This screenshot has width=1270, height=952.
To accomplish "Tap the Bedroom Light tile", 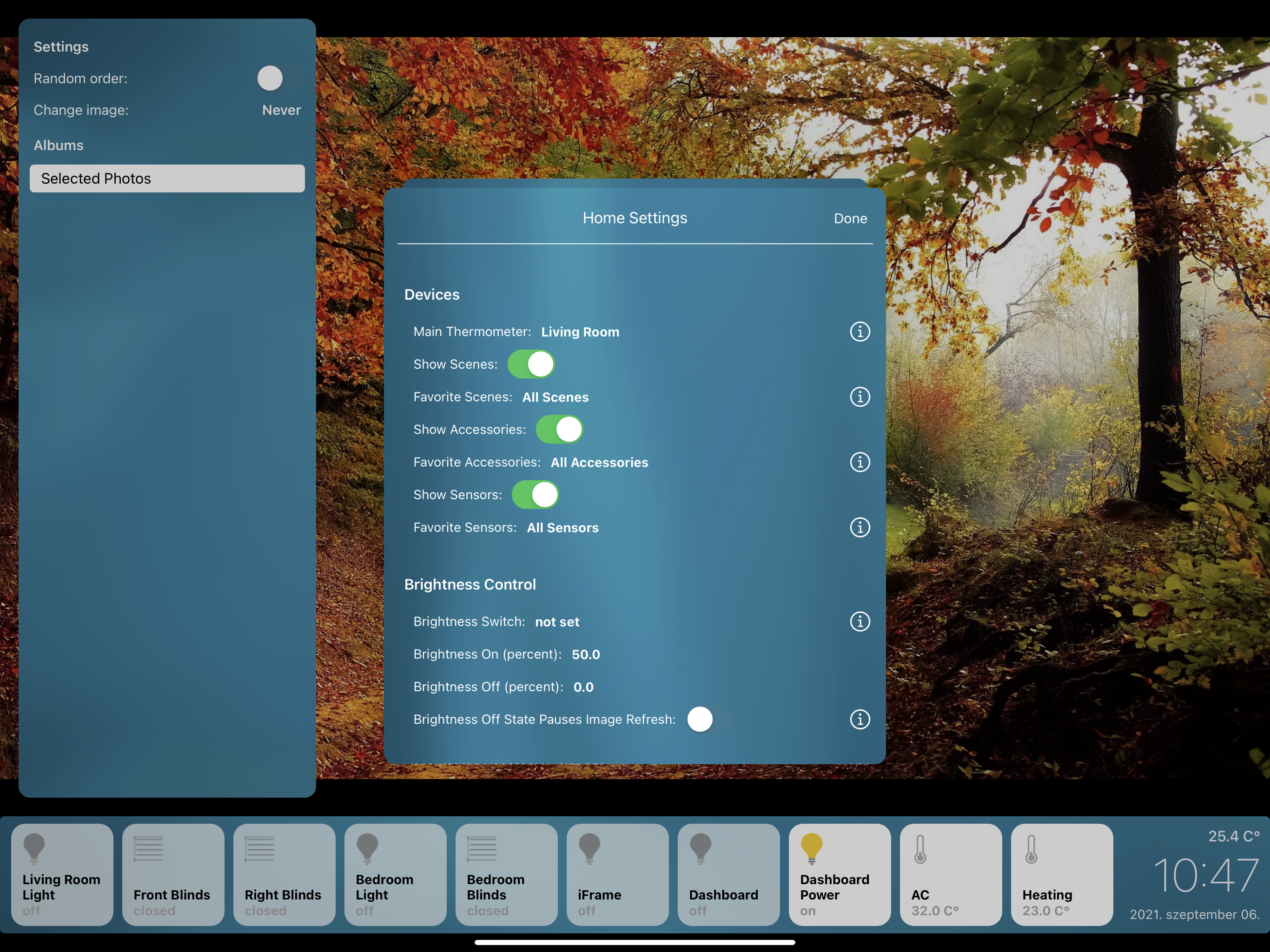I will click(x=395, y=874).
